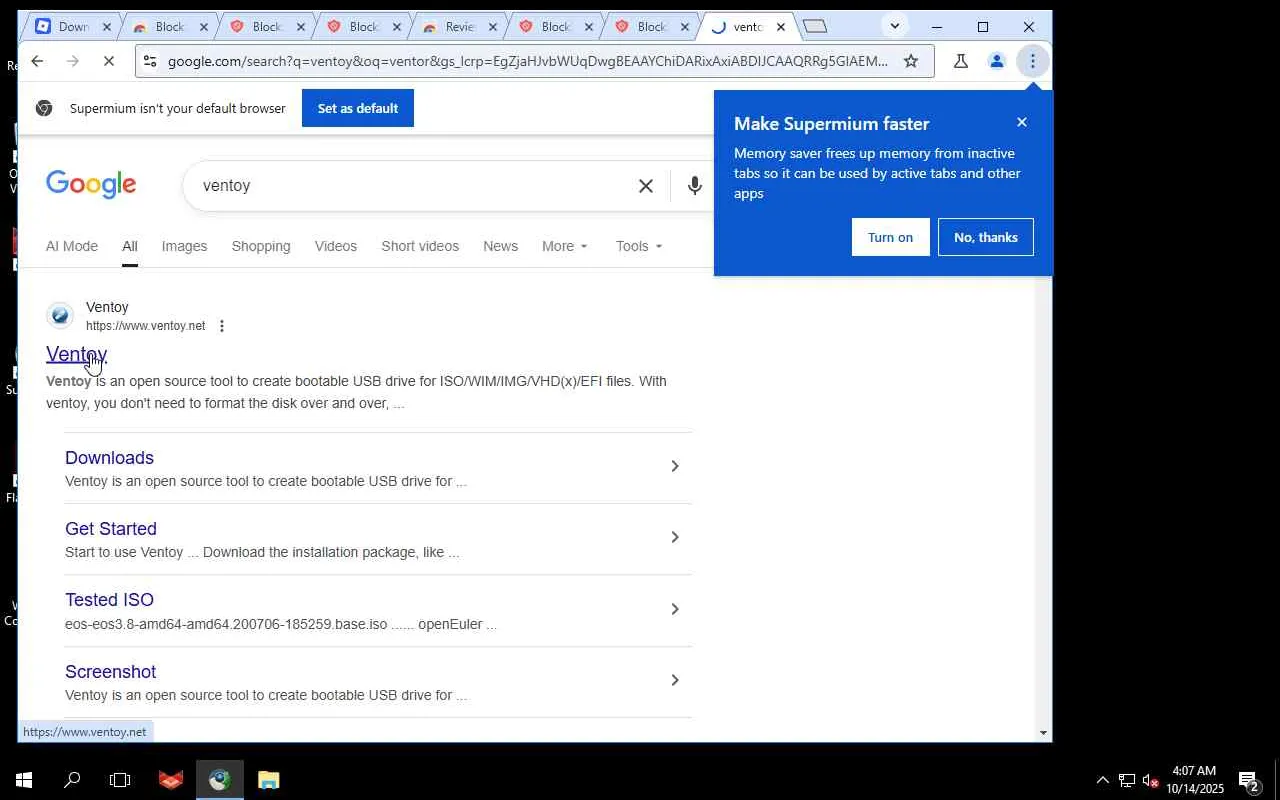Clear the Google search box
The width and height of the screenshot is (1280, 800).
pyautogui.click(x=646, y=185)
